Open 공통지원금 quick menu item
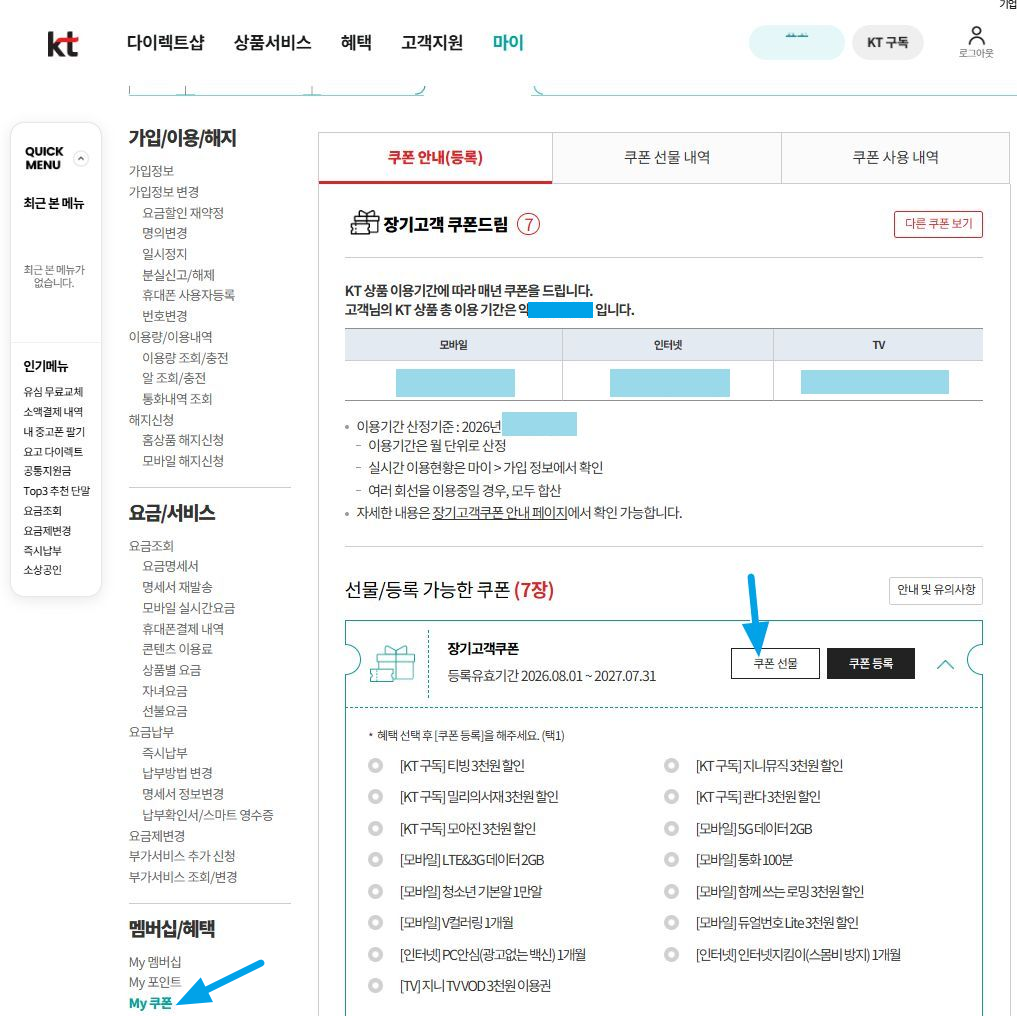Viewport: 1017px width, 1016px height. 47,471
